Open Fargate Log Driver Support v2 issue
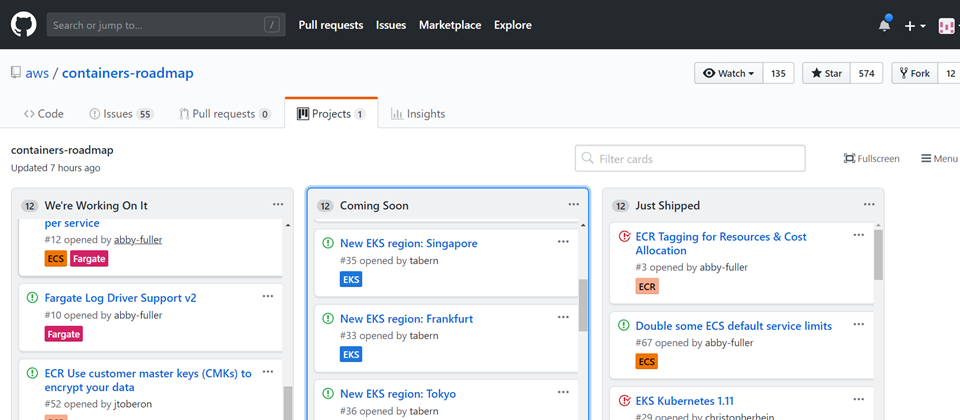 (x=121, y=298)
